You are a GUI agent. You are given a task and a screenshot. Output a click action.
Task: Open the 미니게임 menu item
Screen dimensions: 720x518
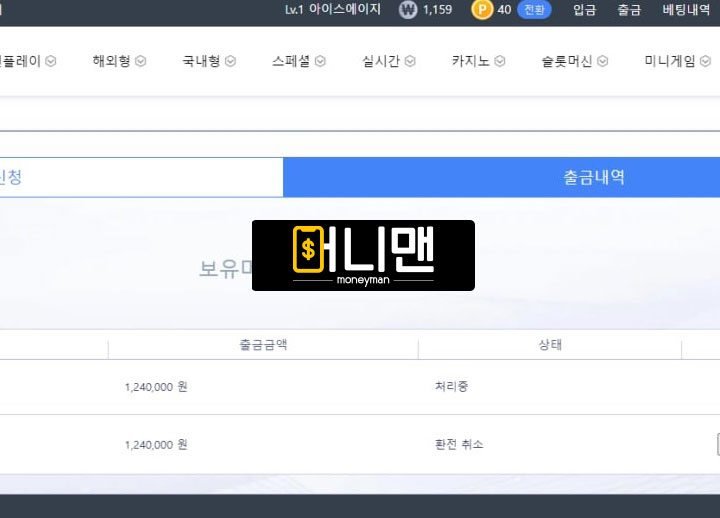pyautogui.click(x=670, y=61)
